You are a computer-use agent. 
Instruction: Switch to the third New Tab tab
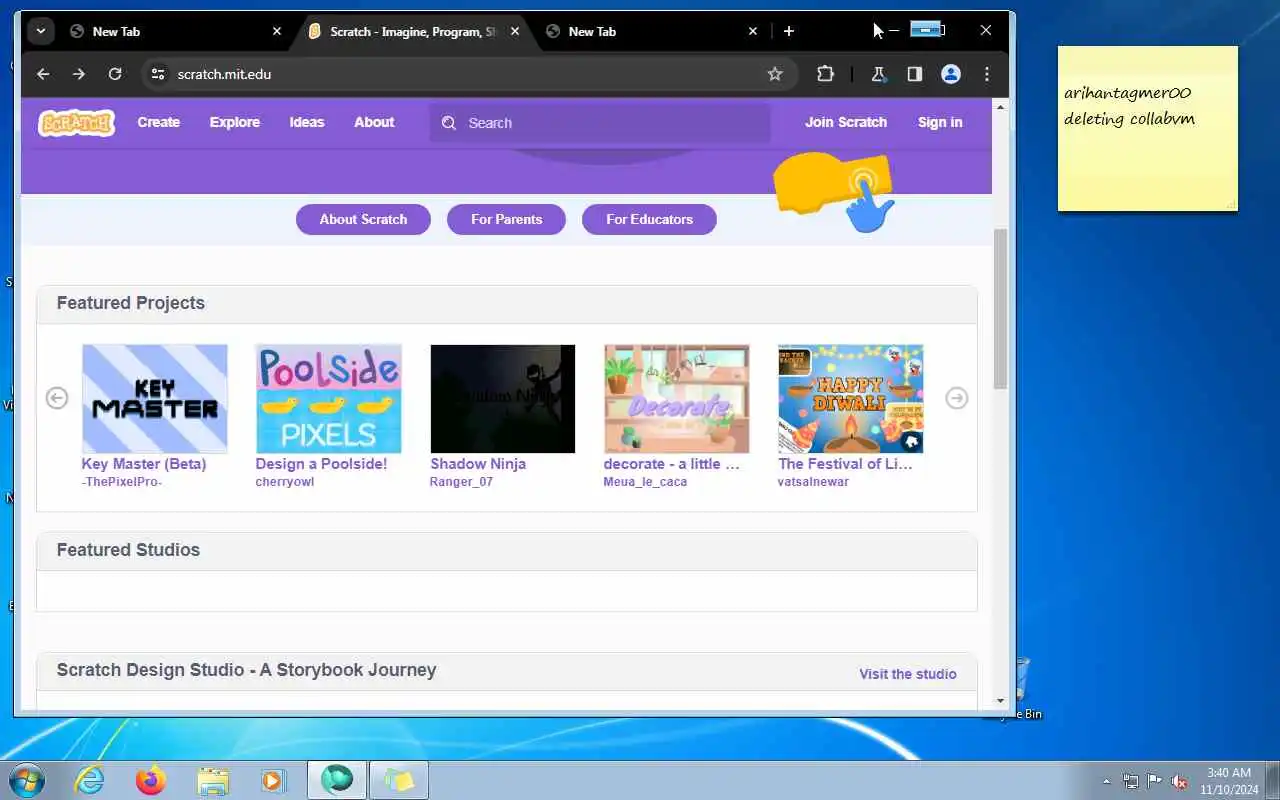click(x=640, y=31)
